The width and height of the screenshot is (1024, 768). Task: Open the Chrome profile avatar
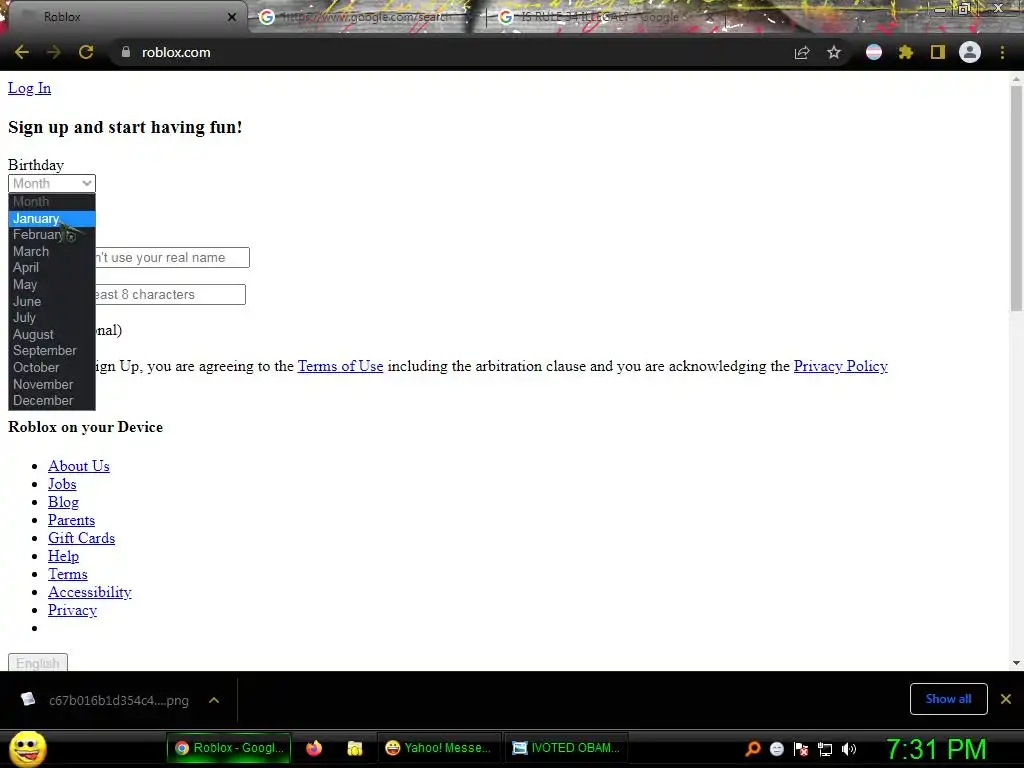[970, 52]
